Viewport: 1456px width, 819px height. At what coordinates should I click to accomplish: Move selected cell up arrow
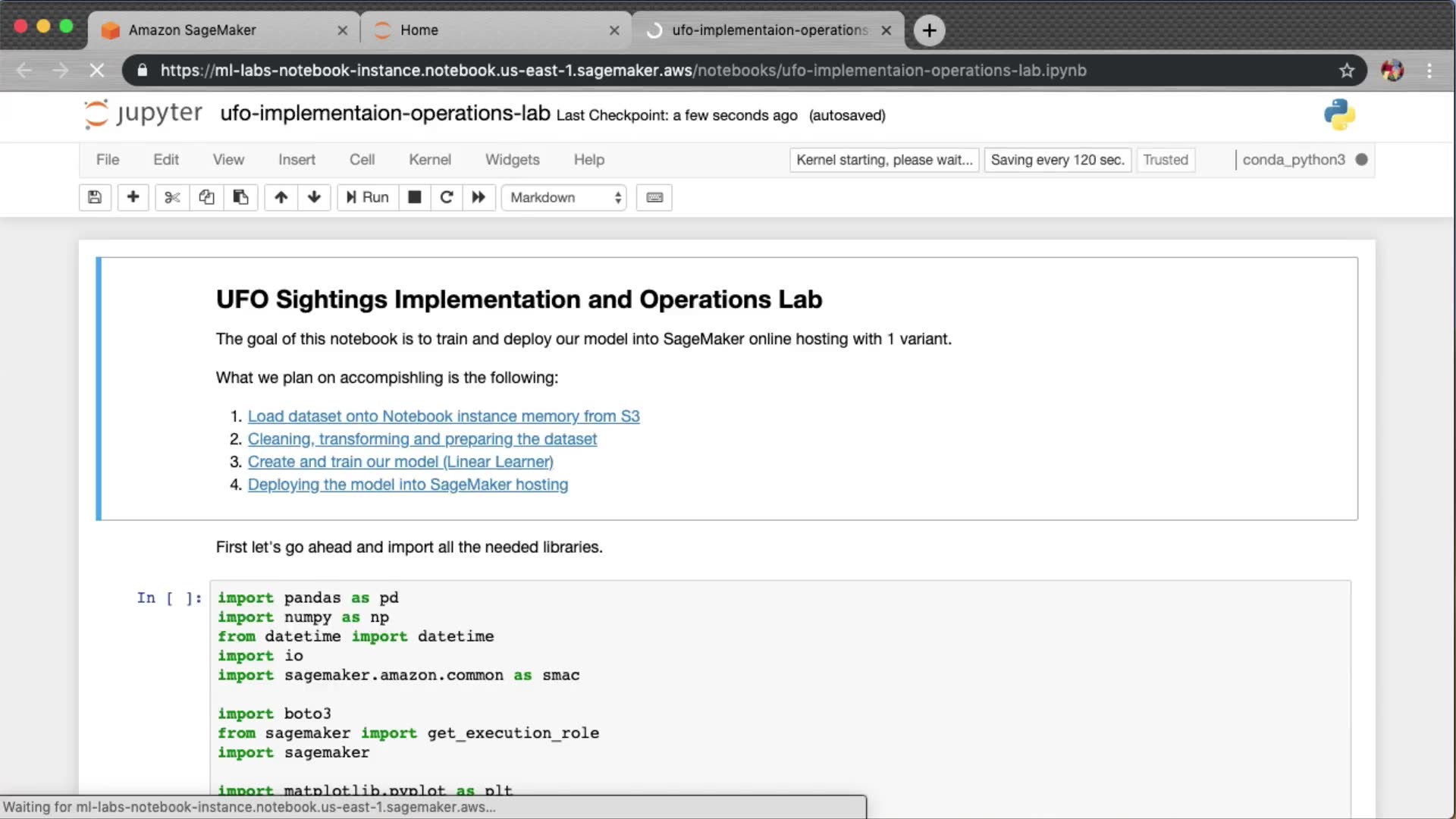tap(281, 197)
